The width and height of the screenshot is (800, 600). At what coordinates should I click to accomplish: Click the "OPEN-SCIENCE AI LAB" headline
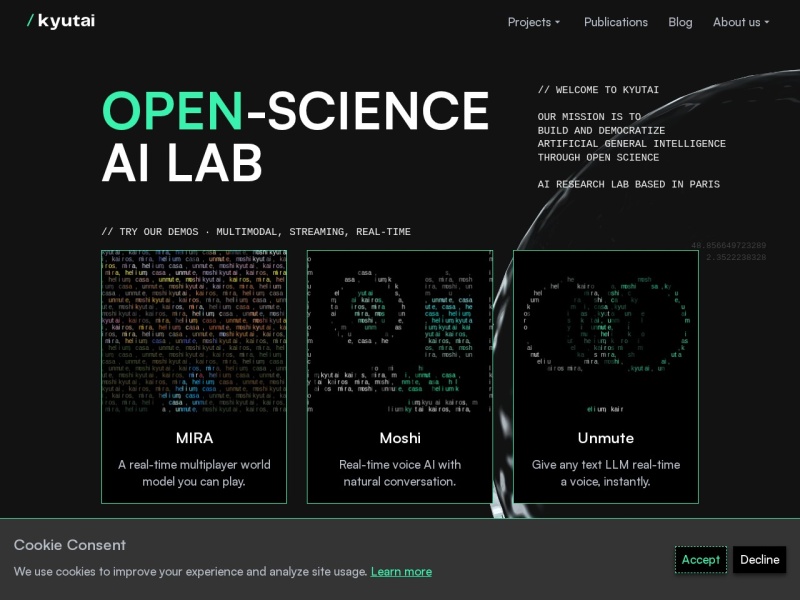tap(295, 136)
